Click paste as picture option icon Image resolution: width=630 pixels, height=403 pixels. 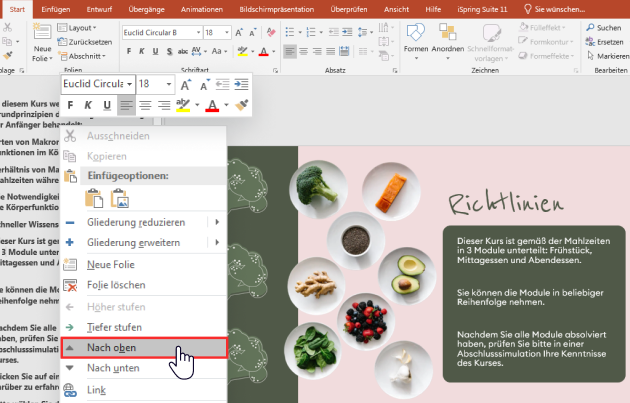click(102, 197)
